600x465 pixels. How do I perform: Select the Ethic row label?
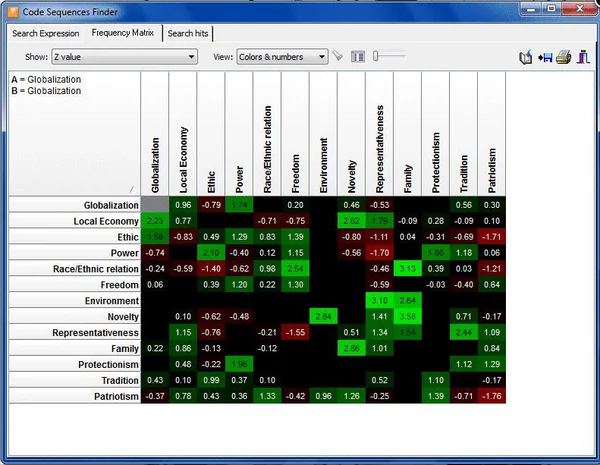coord(75,237)
